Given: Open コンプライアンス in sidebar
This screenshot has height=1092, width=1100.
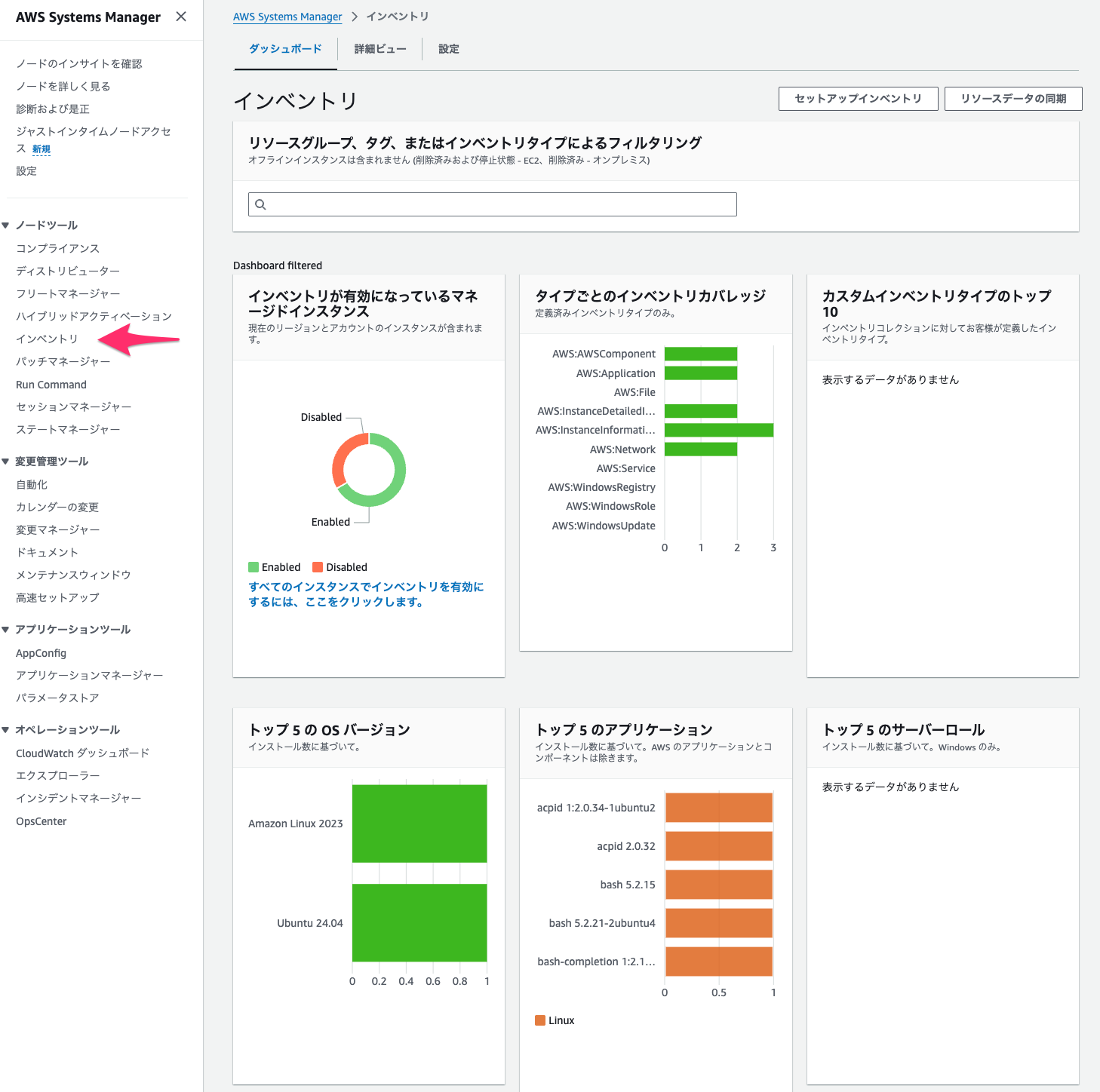Looking at the screenshot, I should pyautogui.click(x=58, y=249).
